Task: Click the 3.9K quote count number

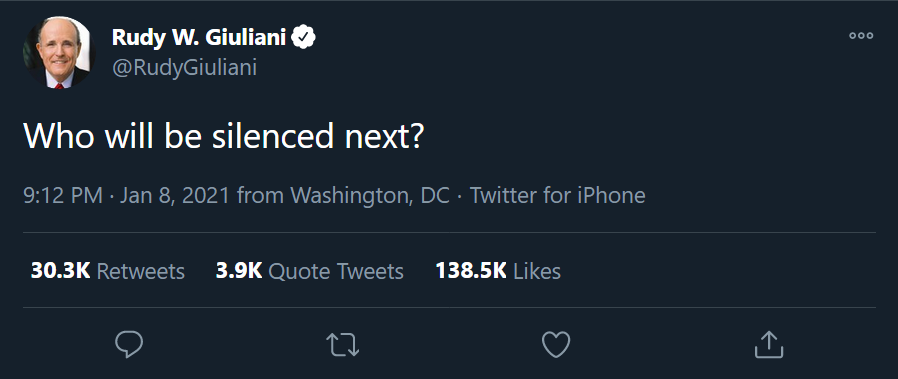Action: [x=239, y=271]
